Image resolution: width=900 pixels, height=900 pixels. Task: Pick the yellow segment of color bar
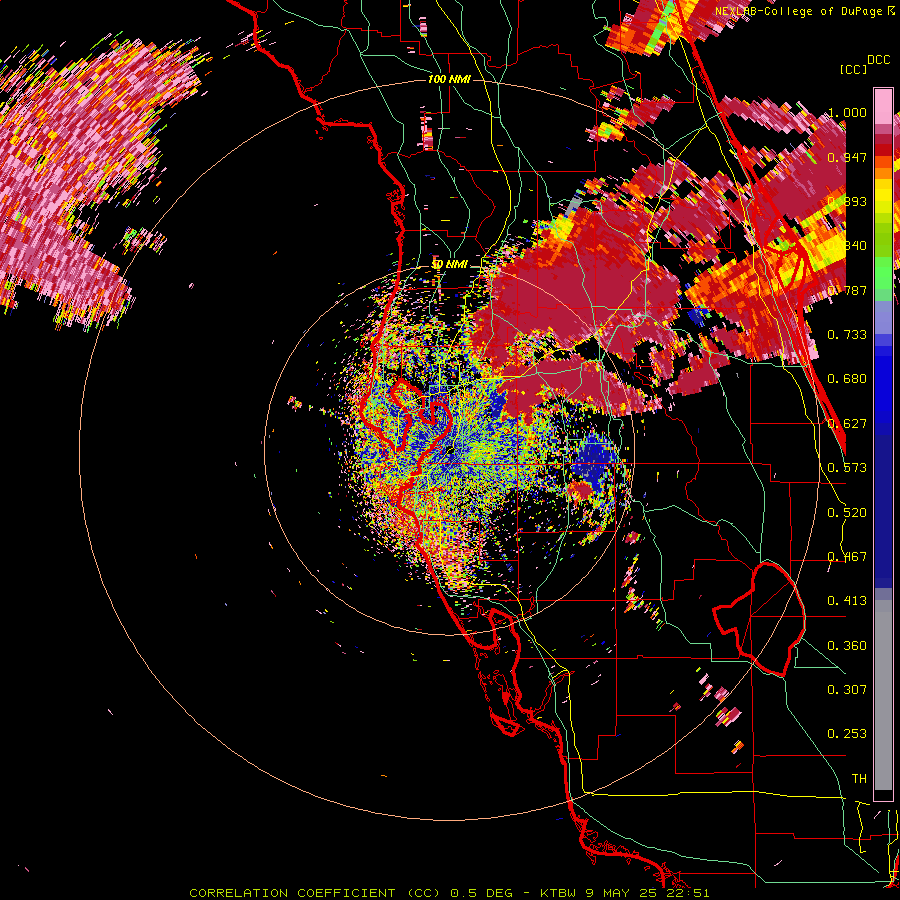pyautogui.click(x=883, y=195)
